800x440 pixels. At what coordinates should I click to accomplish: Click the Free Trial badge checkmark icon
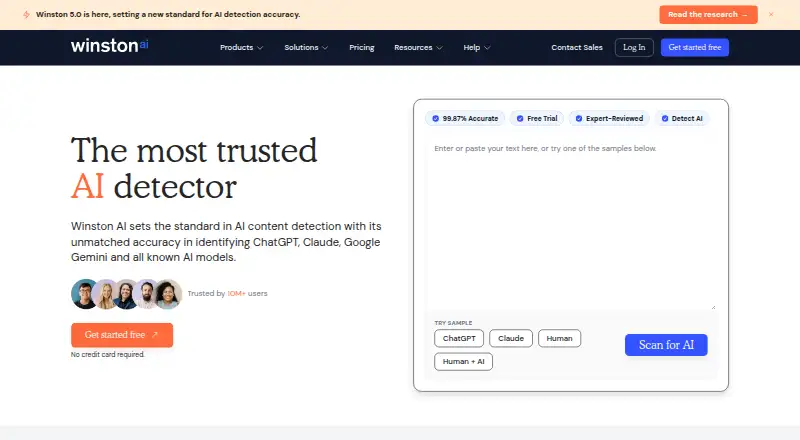(x=520, y=118)
